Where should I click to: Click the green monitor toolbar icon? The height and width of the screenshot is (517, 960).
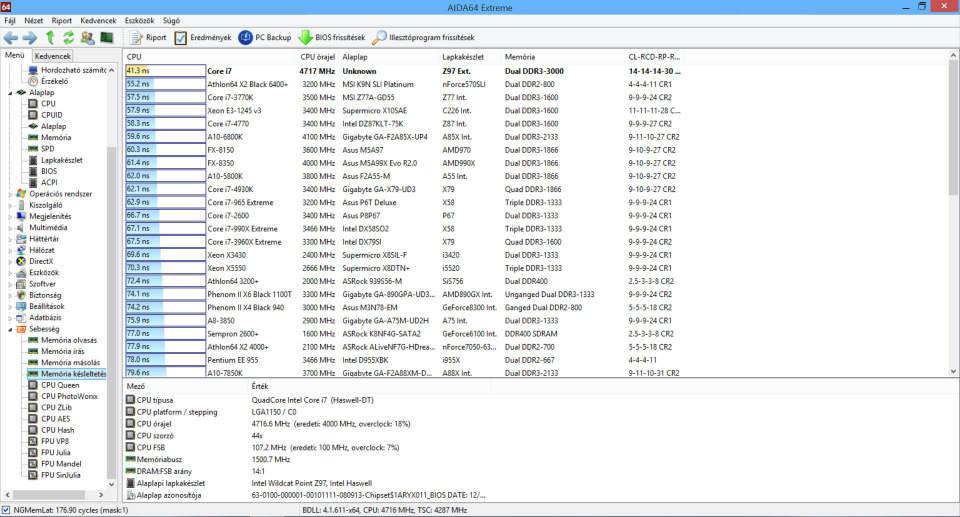click(x=107, y=38)
